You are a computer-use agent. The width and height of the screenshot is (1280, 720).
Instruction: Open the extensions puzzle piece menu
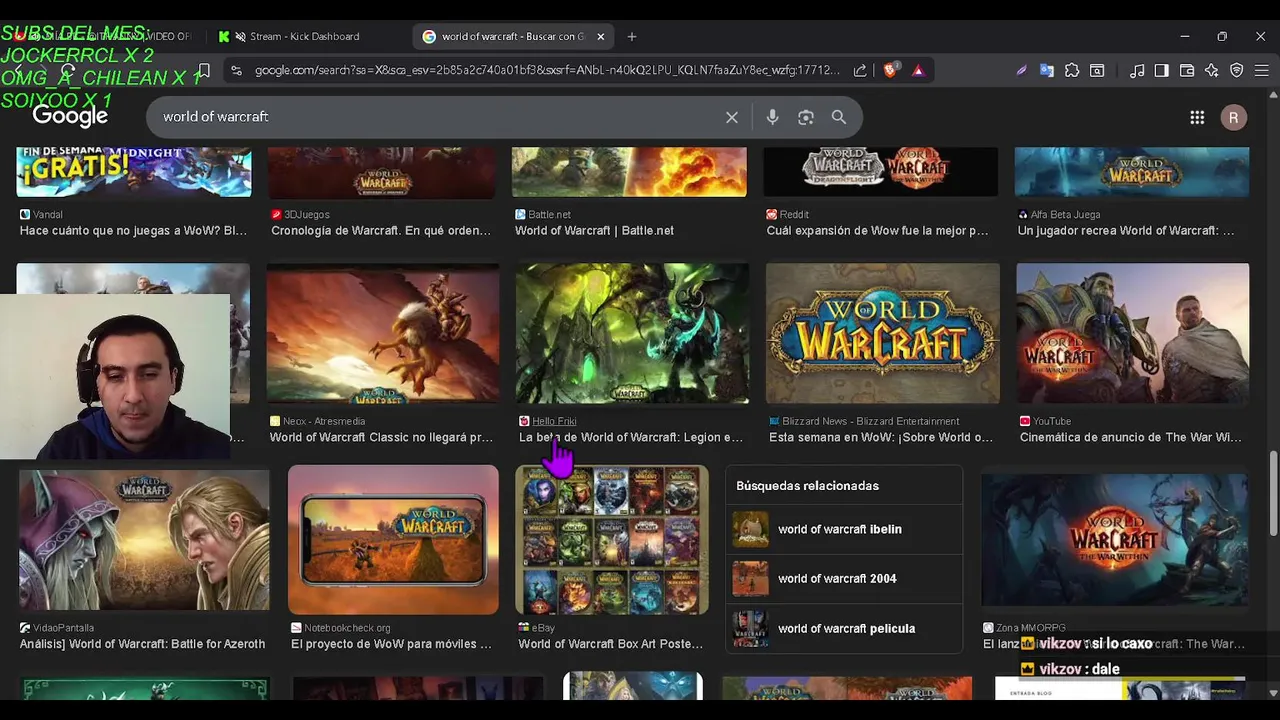click(1072, 70)
